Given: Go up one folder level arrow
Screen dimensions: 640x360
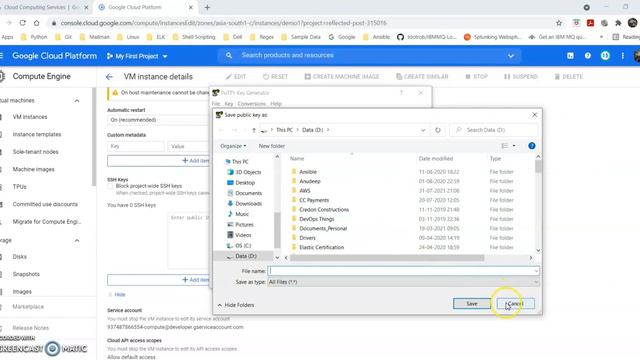Looking at the screenshot, I should tap(253, 130).
